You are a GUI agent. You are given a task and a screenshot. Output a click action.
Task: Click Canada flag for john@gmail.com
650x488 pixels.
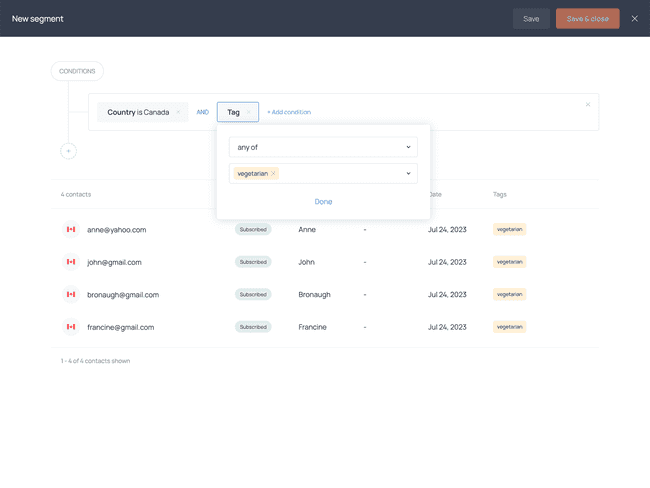point(71,262)
